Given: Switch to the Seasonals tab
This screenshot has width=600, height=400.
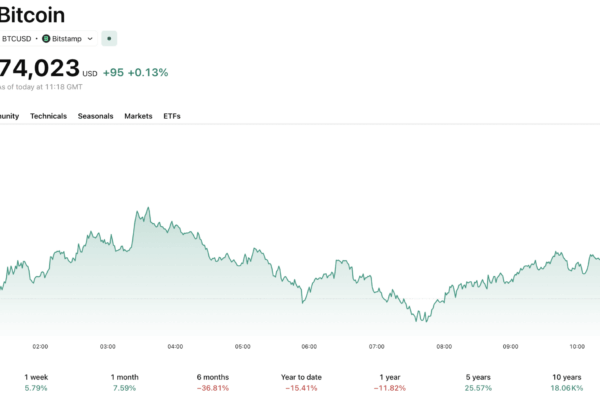Looking at the screenshot, I should (x=95, y=116).
